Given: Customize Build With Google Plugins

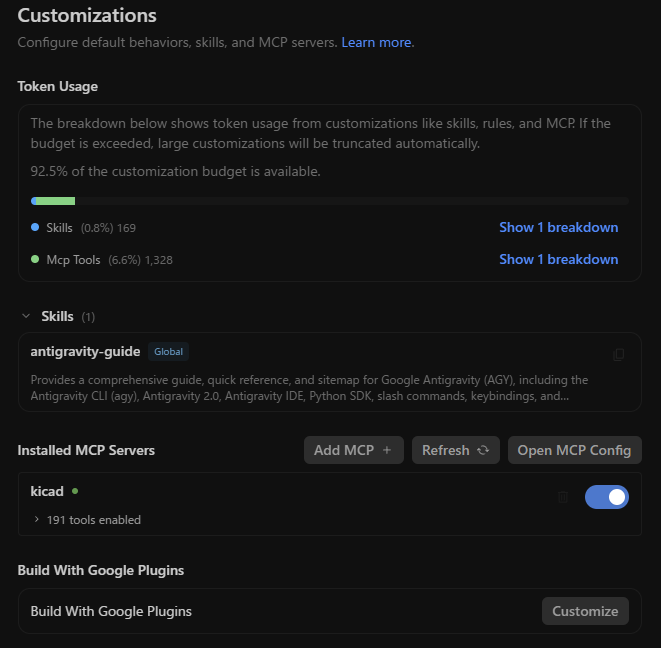Looking at the screenshot, I should pos(585,611).
